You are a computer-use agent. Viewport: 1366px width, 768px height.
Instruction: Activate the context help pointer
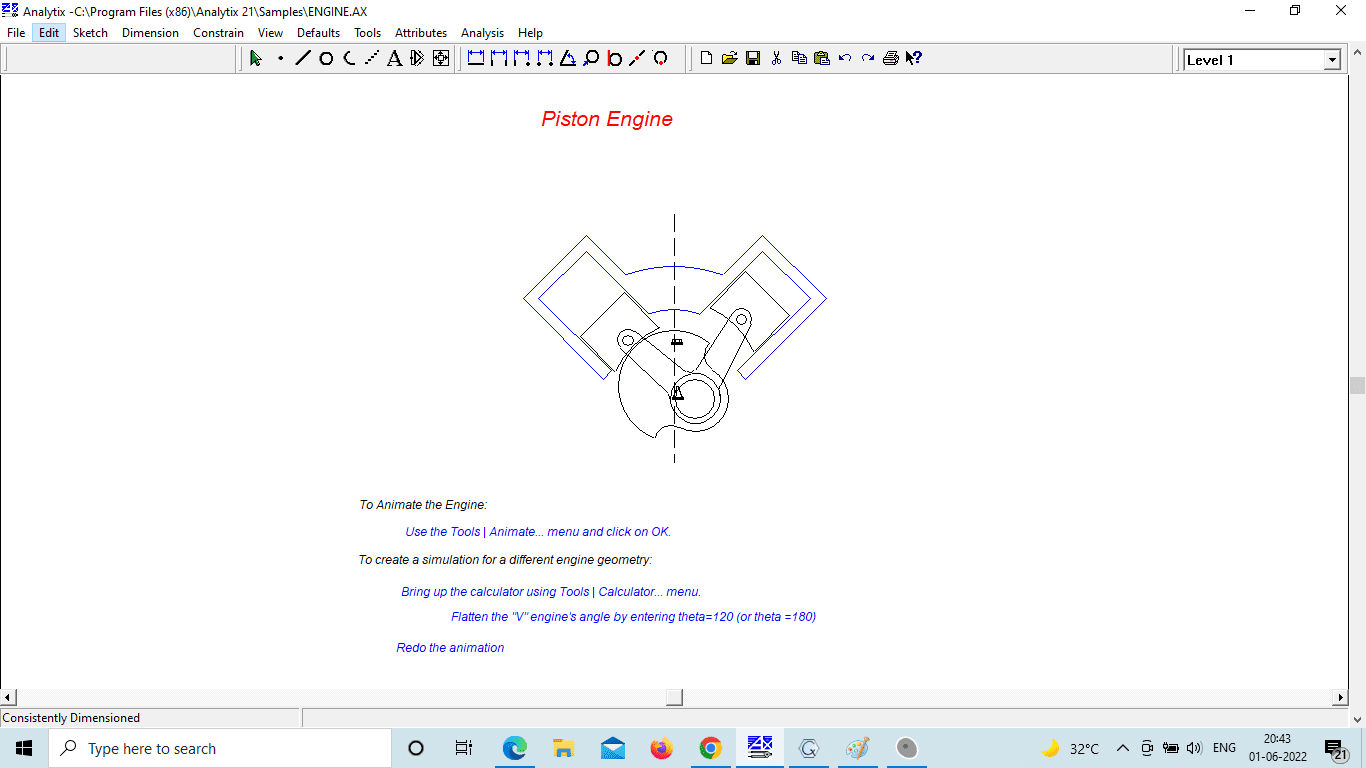914,59
